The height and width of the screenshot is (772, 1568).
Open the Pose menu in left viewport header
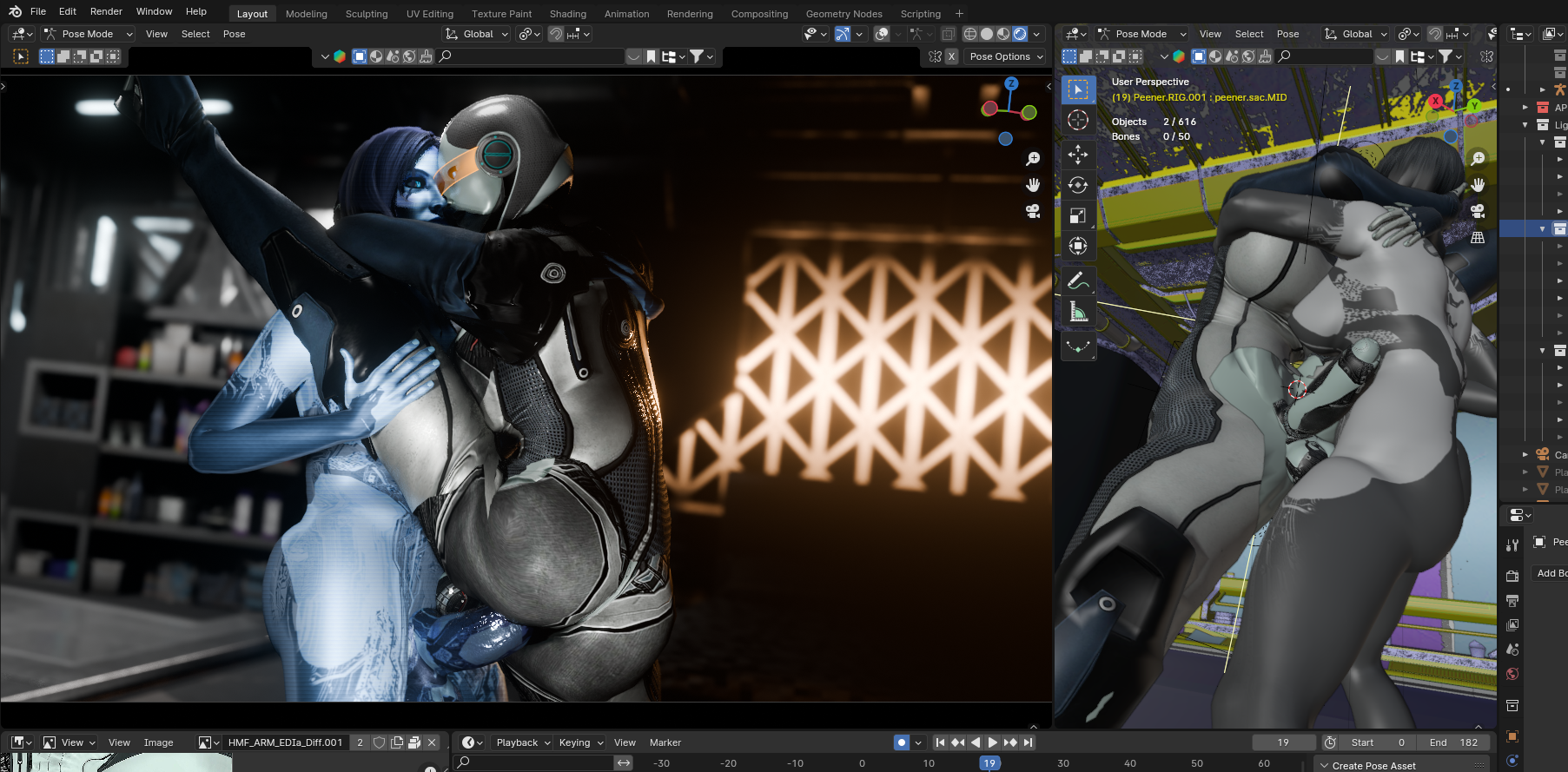point(235,34)
